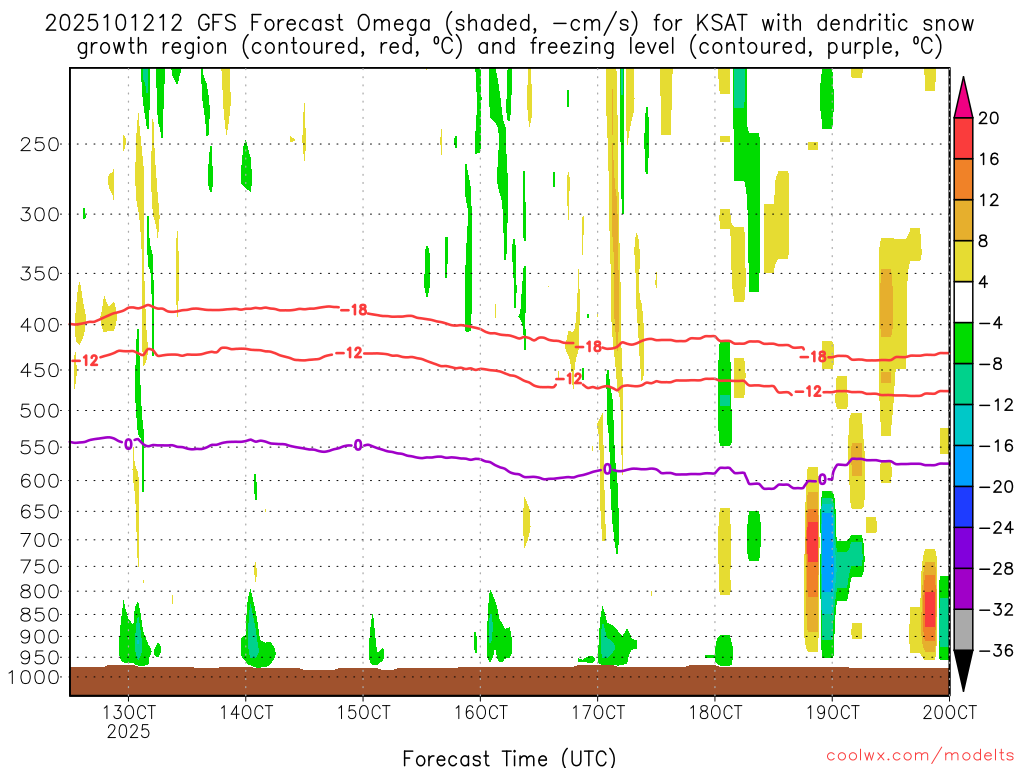This screenshot has width=1024, height=768.
Task: Click the 150CT time axis label
Action: tap(363, 712)
